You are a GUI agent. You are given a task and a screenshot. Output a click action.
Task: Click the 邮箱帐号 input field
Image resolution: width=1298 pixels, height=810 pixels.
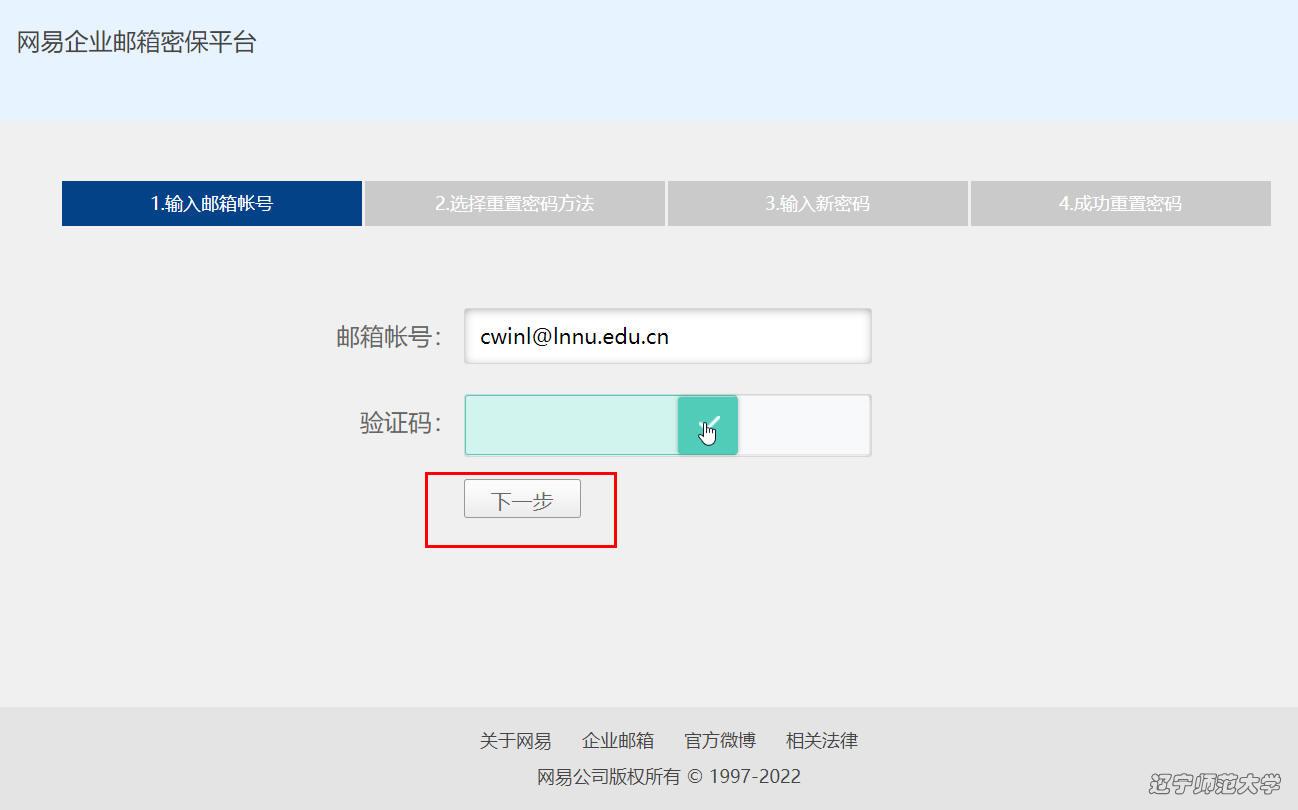tap(668, 336)
